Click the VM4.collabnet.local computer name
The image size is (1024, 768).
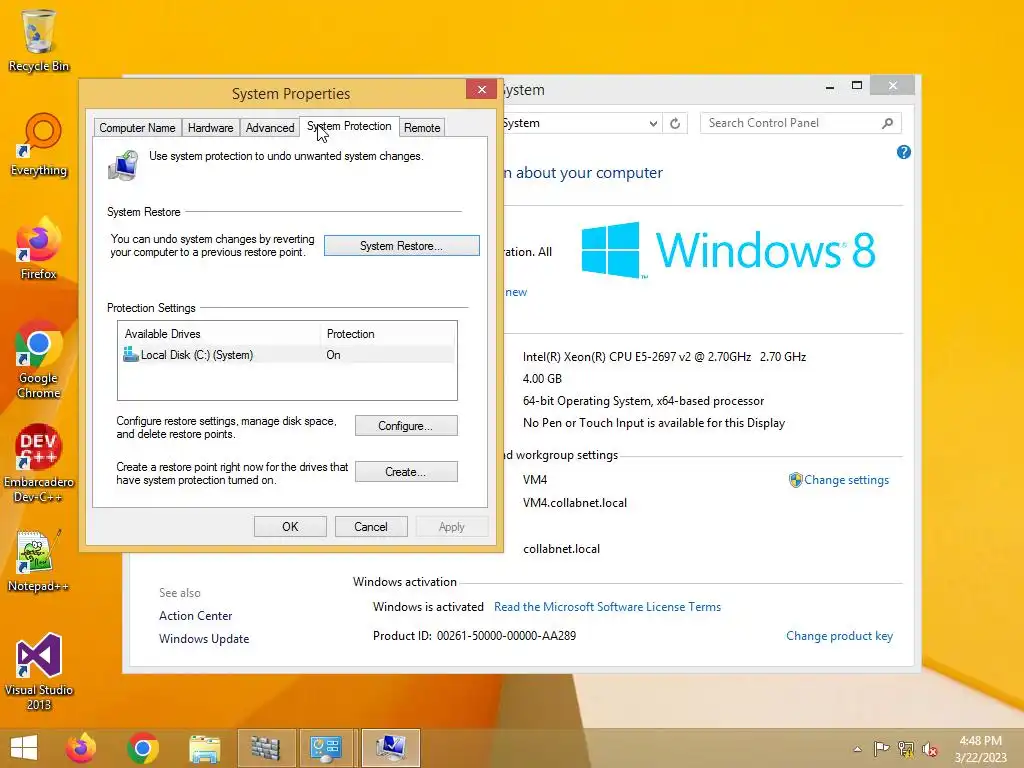[x=575, y=503]
